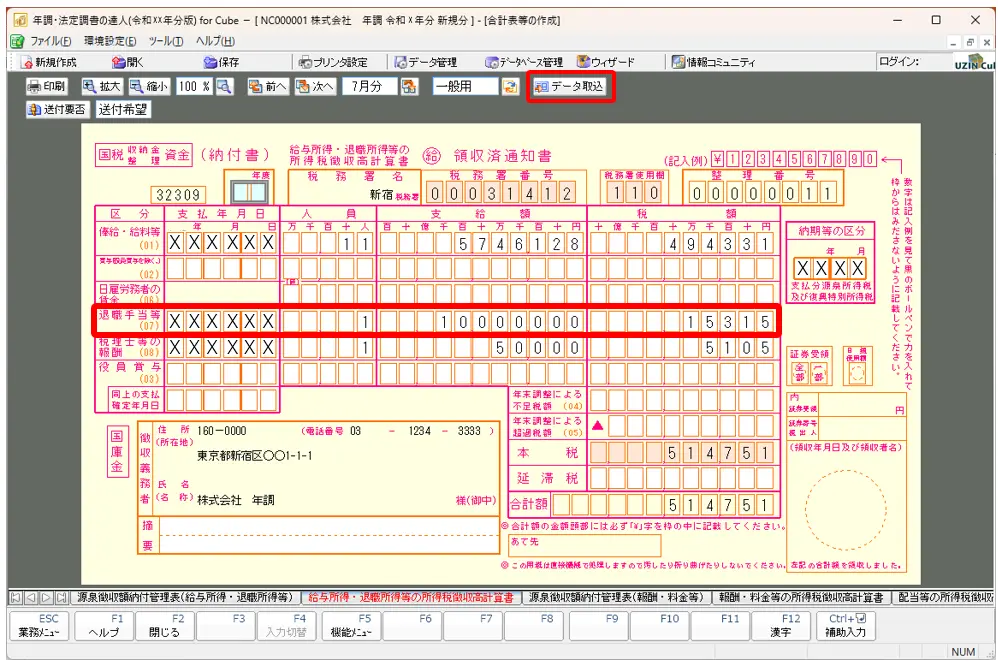Open the ファイル(F) menu
This screenshot has height=665, width=998.
click(50, 41)
